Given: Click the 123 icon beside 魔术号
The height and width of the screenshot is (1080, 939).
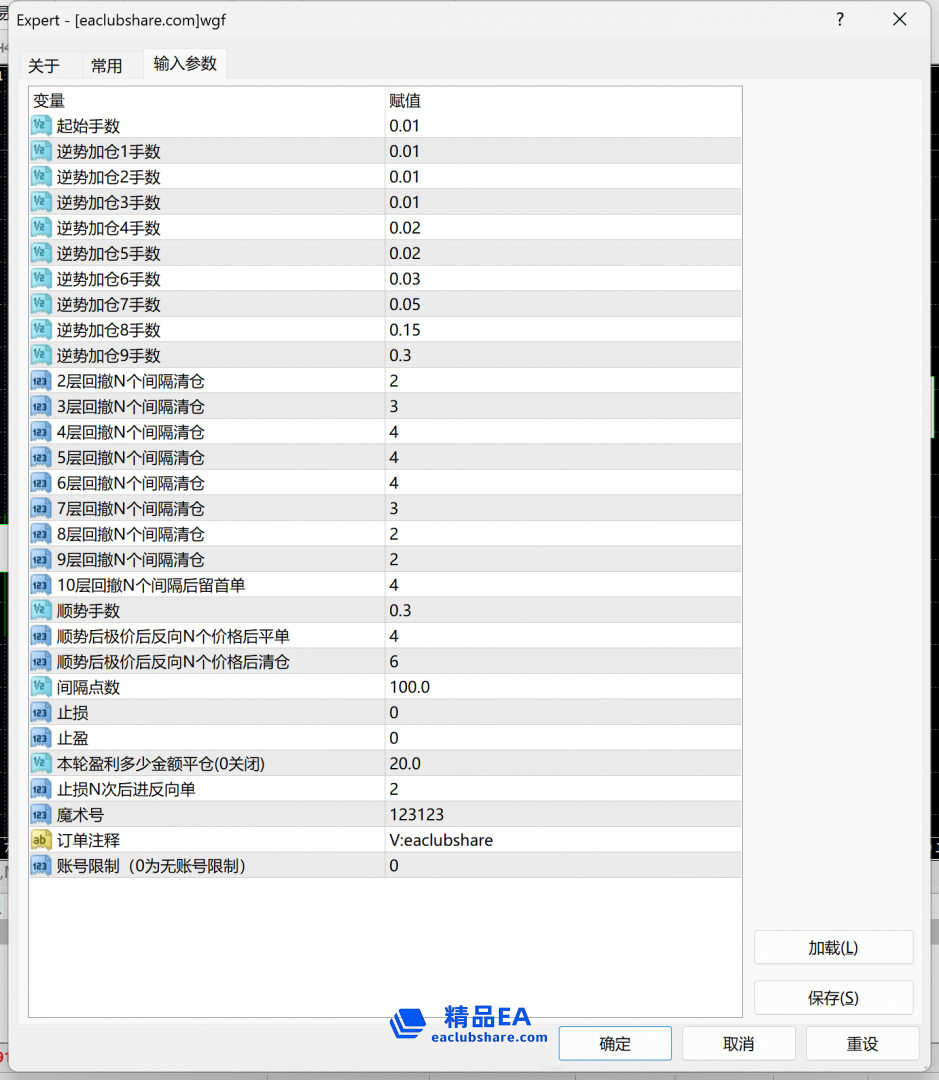Looking at the screenshot, I should click(x=40, y=814).
